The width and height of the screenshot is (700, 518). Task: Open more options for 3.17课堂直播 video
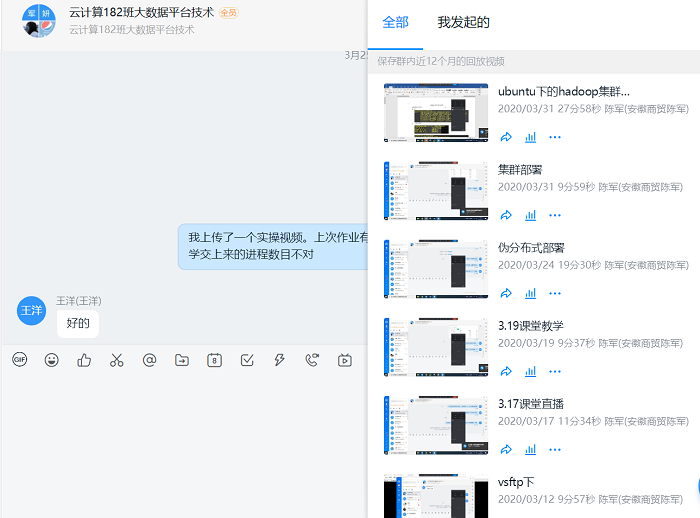point(555,449)
